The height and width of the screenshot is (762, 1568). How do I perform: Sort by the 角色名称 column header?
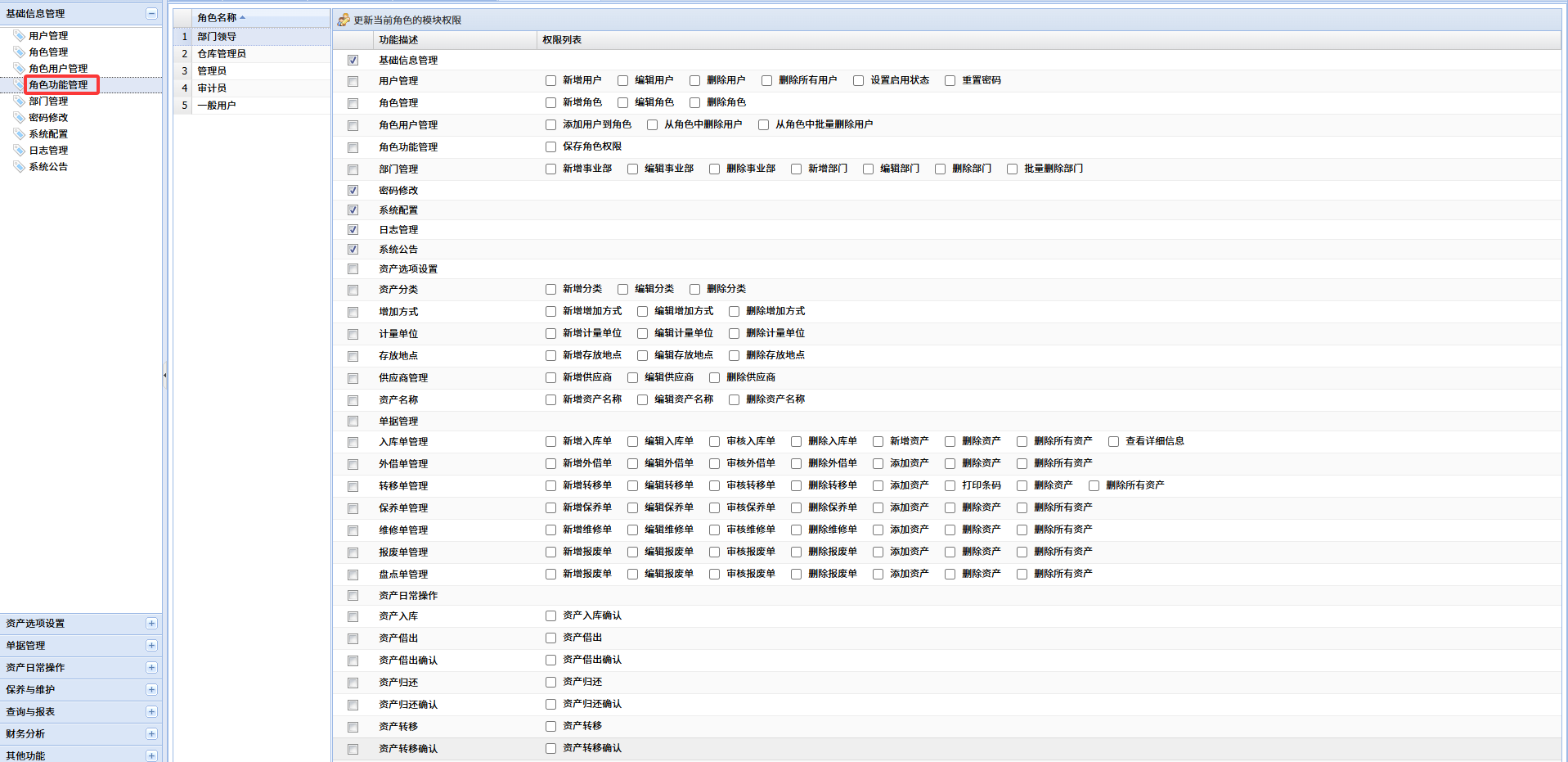pos(261,18)
